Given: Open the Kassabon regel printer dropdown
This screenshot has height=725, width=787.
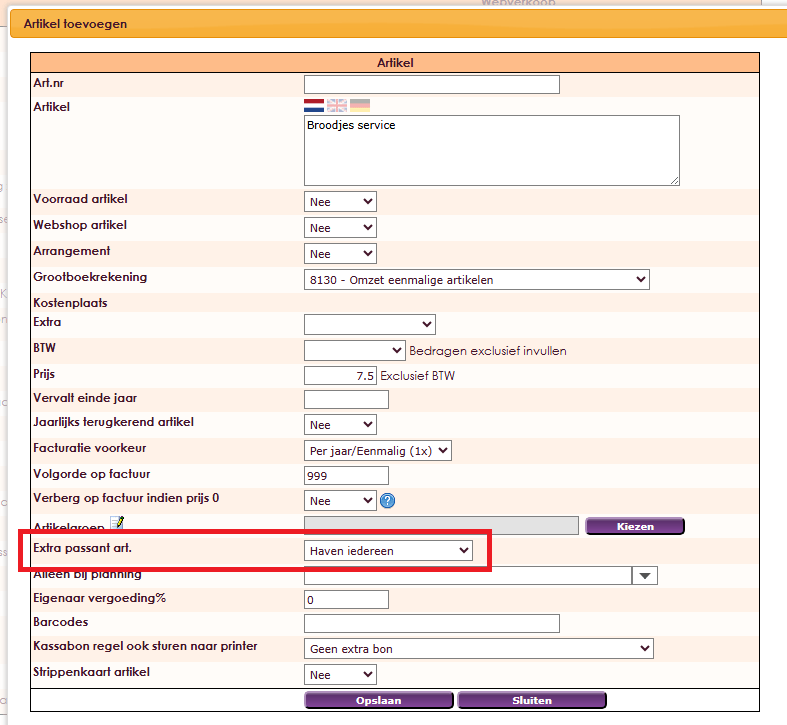Looking at the screenshot, I should point(478,649).
